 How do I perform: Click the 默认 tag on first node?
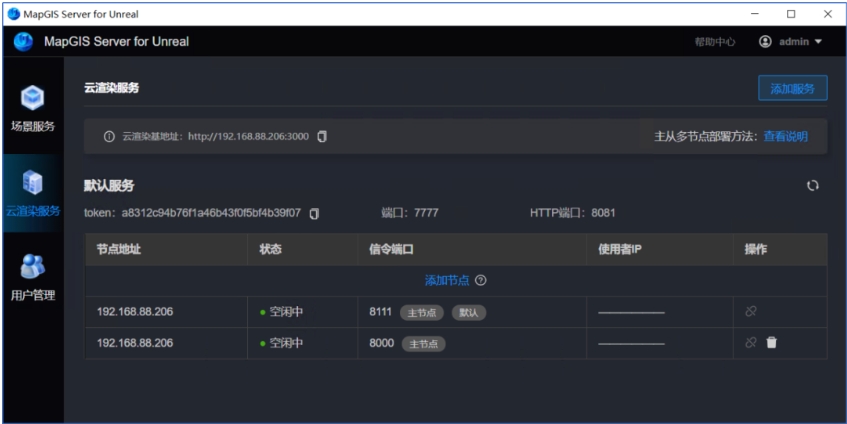tap(467, 313)
